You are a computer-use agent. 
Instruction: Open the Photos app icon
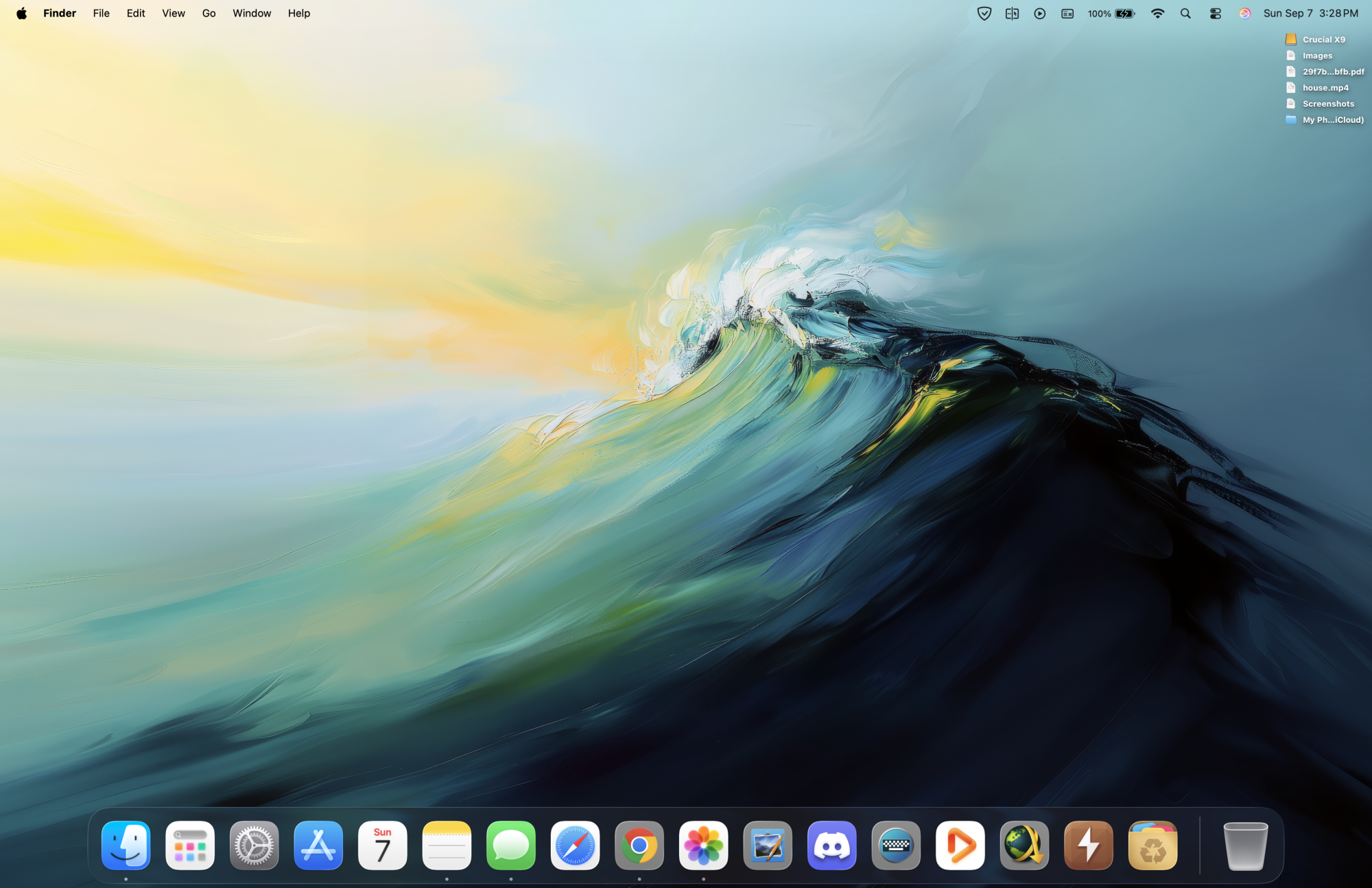pos(703,845)
